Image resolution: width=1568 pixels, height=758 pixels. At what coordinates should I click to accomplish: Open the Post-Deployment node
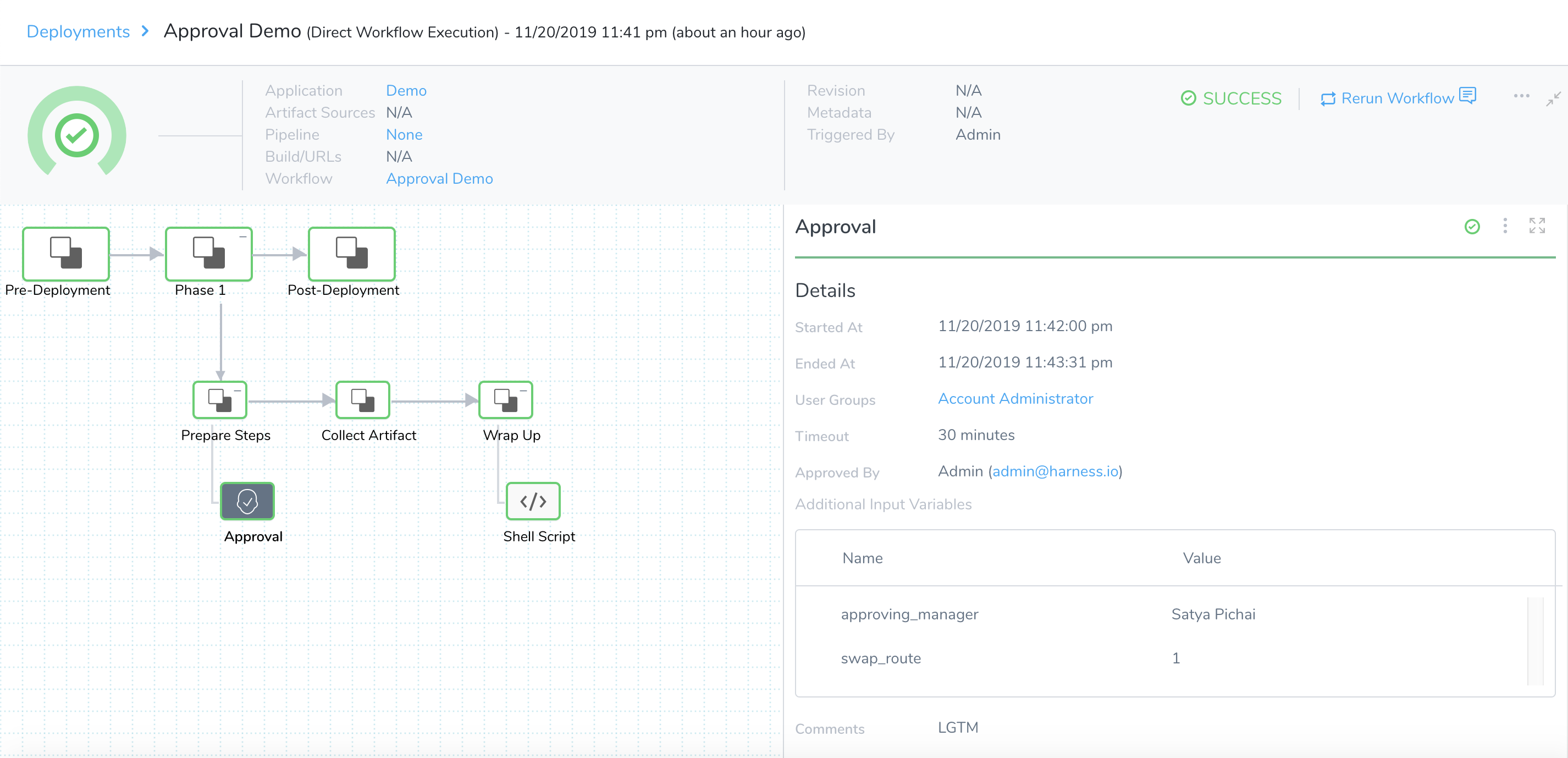pos(352,253)
